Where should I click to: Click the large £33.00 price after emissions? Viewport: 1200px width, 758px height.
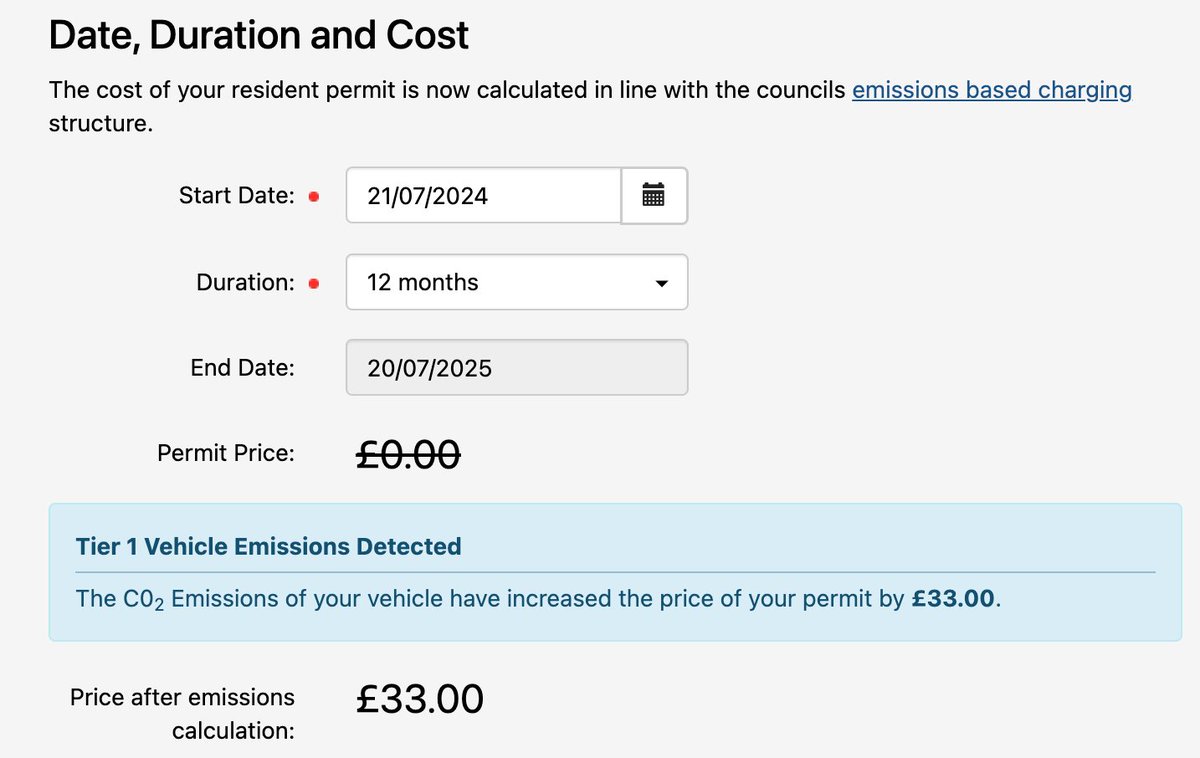point(420,699)
